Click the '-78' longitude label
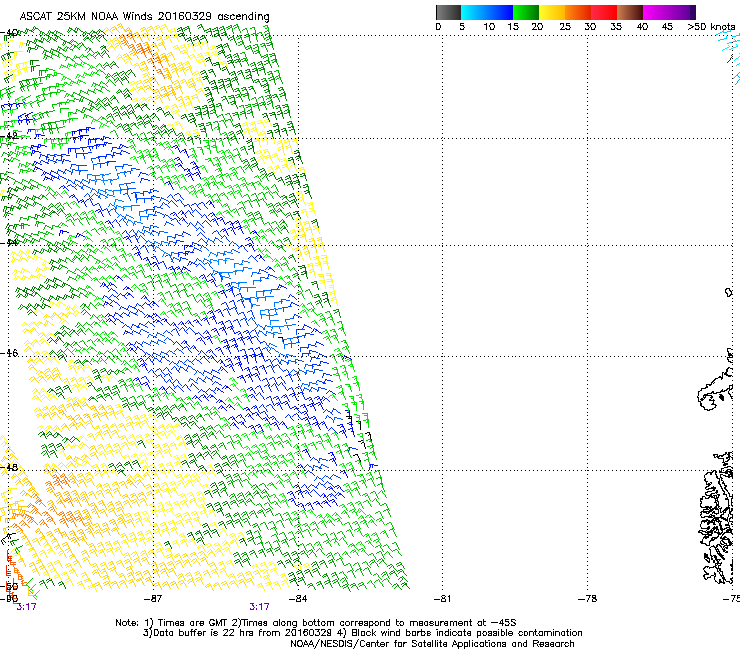Screen dimensions: 740x650 point(587,599)
